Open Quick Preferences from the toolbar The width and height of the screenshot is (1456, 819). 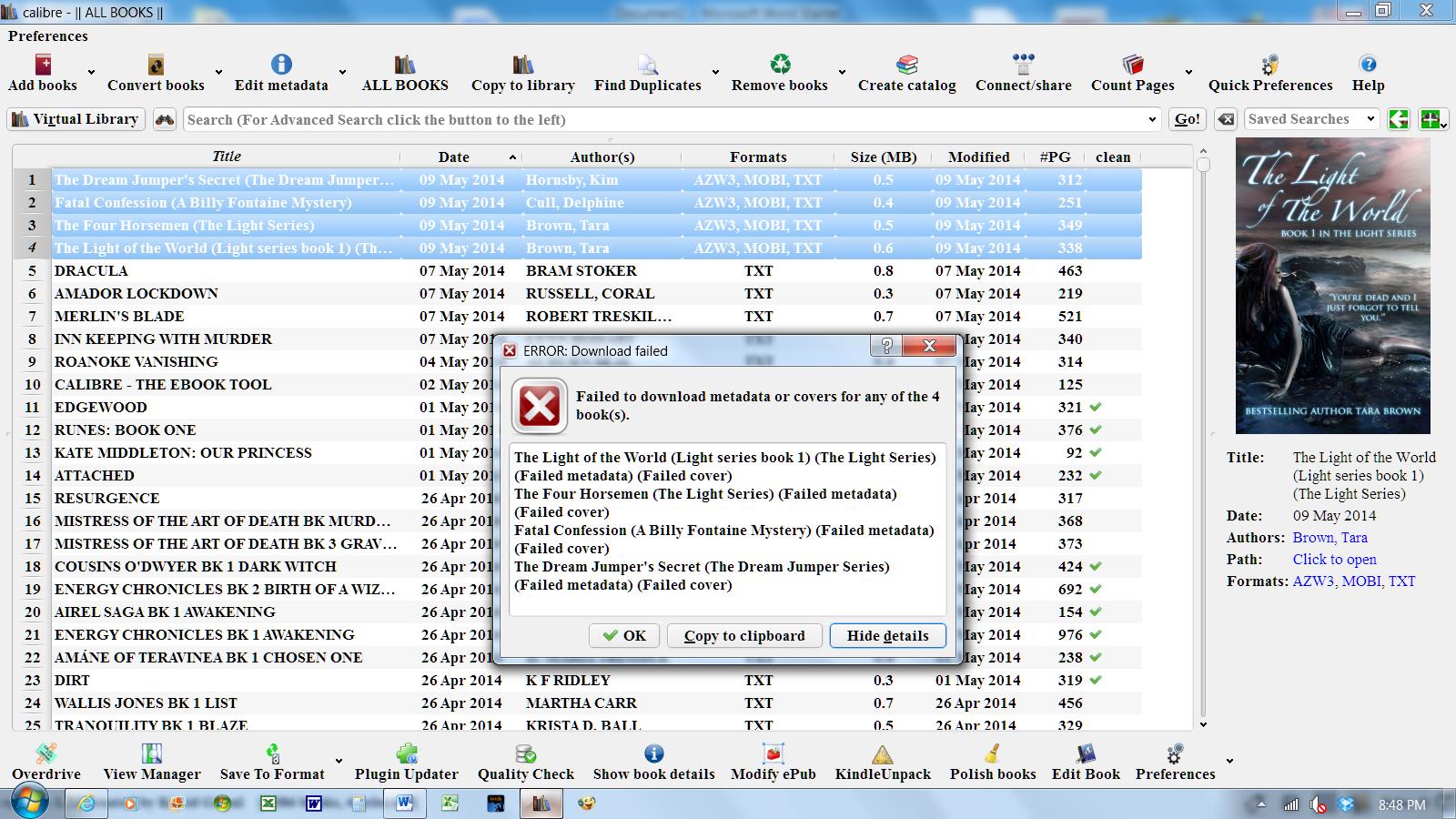1270,65
